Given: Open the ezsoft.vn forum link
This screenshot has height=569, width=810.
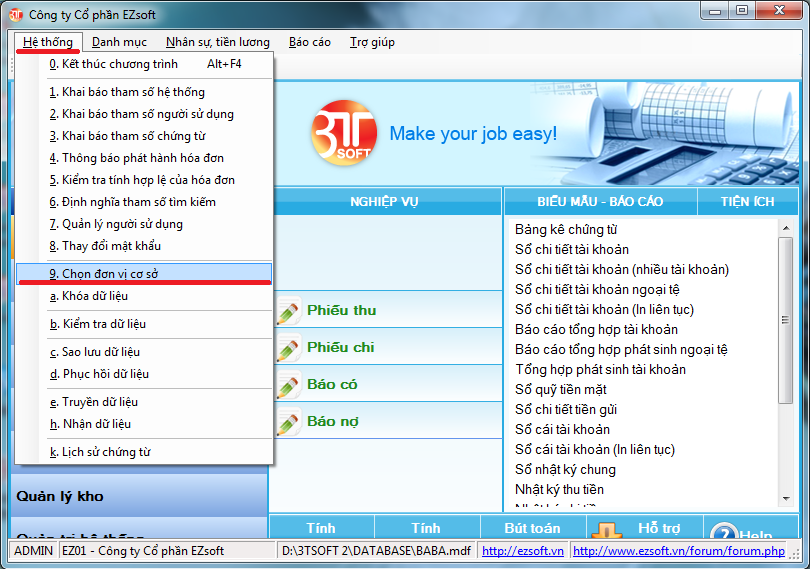Looking at the screenshot, I should pyautogui.click(x=678, y=551).
